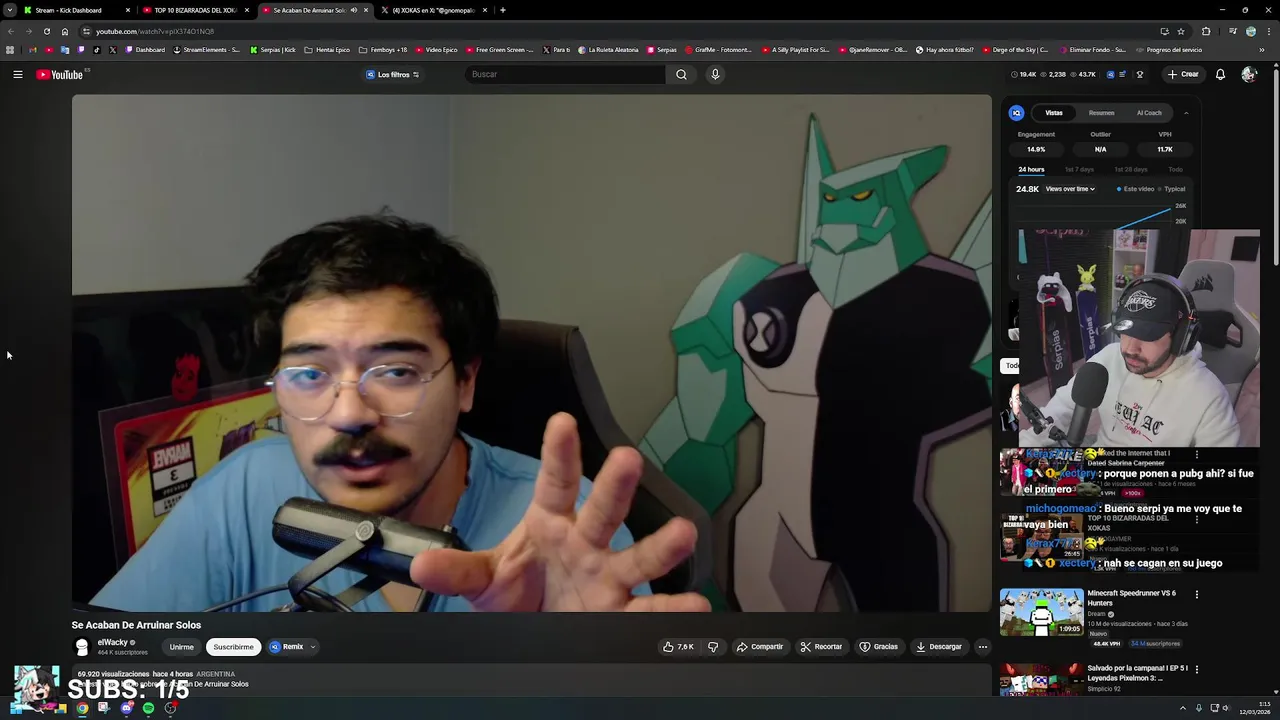Open the StreamElements bookmark
The height and width of the screenshot is (720, 1280).
tap(206, 50)
